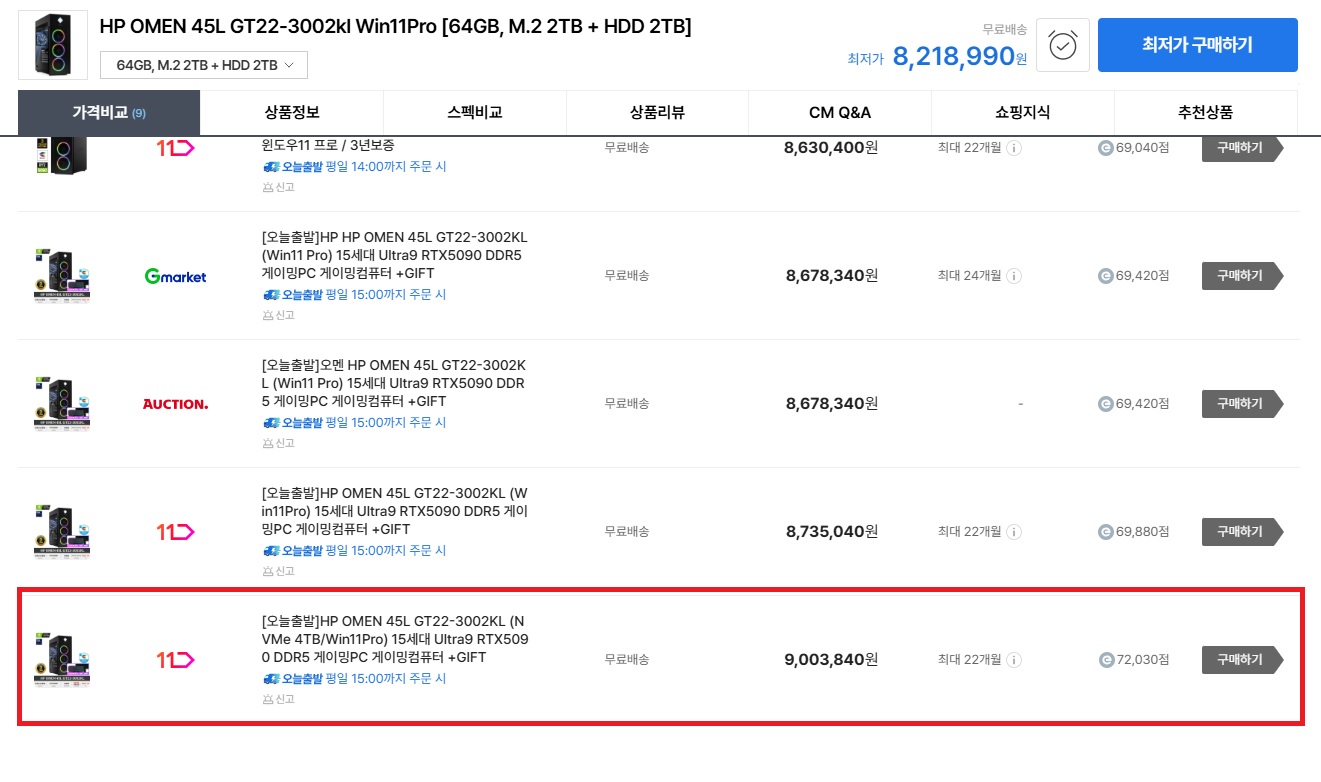
Task: Click the Auction offer product thumbnail
Action: click(63, 404)
